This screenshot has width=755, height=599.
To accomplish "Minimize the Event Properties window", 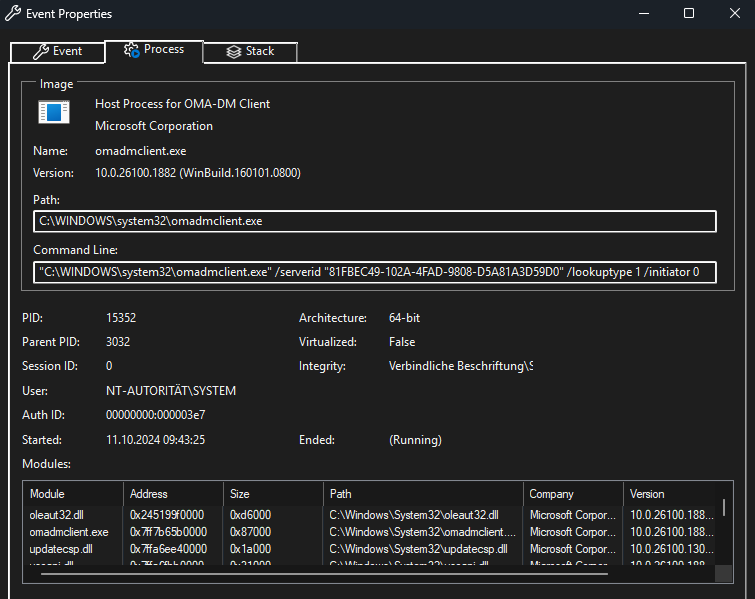I will 644,13.
